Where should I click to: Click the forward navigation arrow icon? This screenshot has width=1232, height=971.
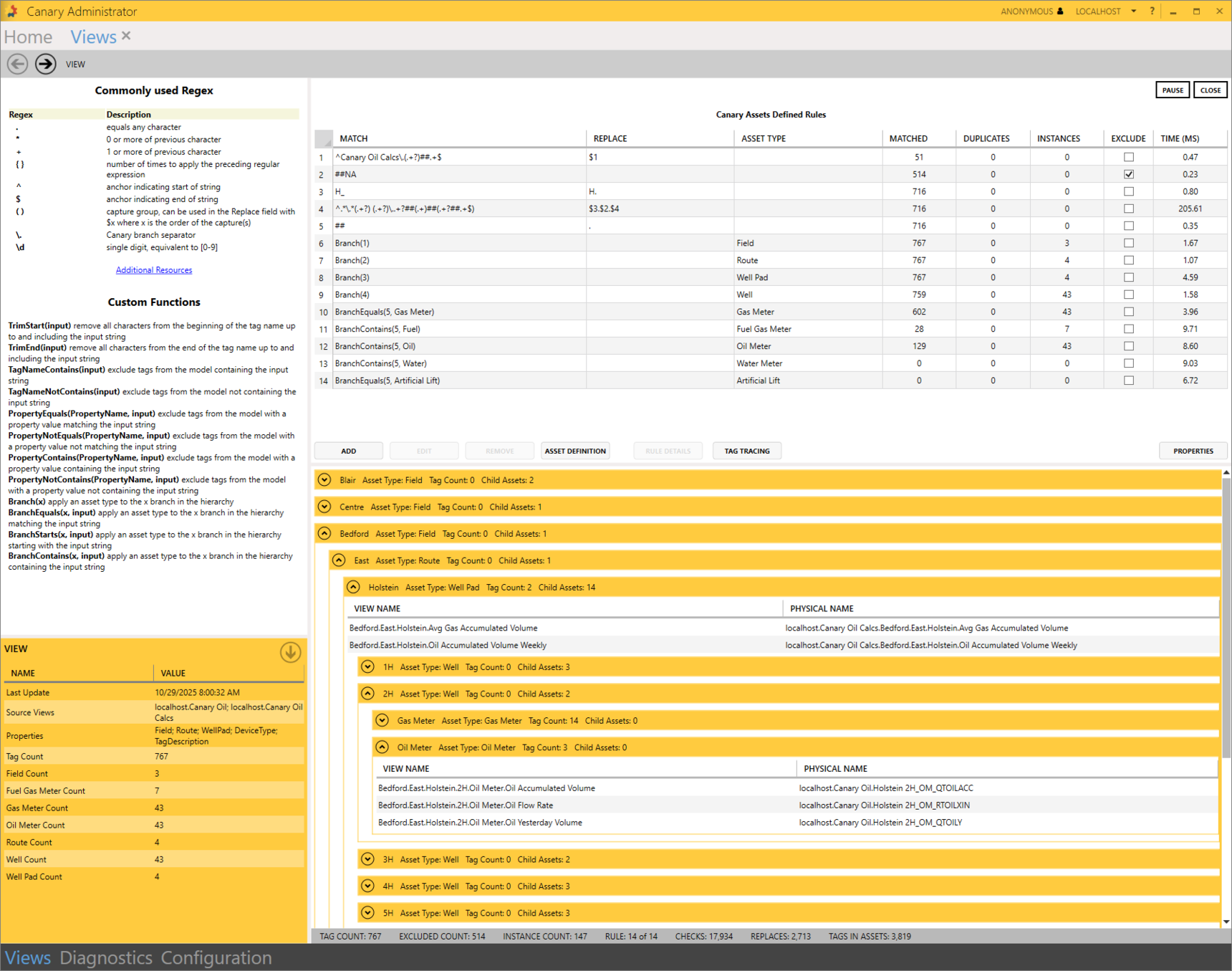point(46,64)
